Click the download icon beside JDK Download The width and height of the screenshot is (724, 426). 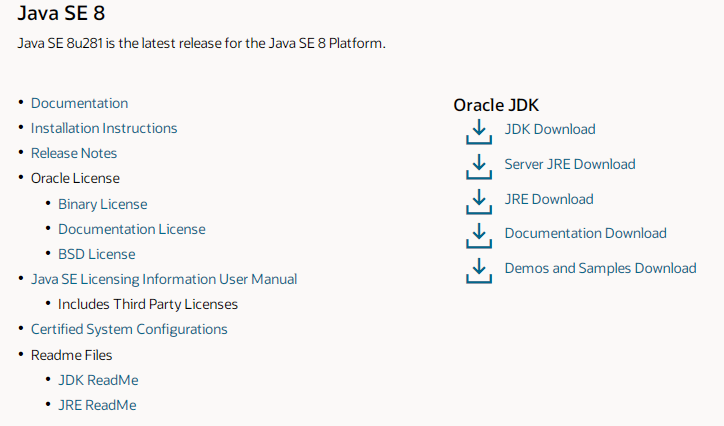[479, 132]
